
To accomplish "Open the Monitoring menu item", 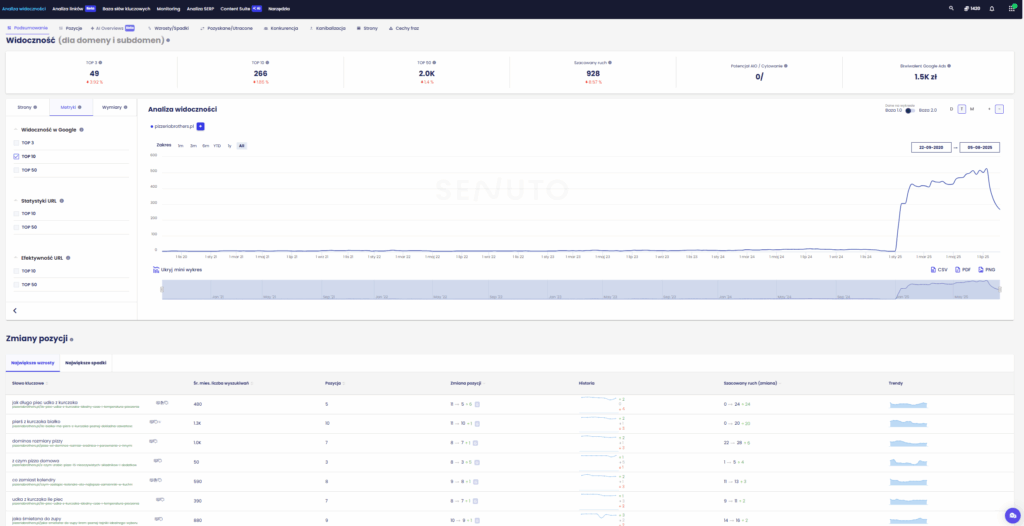I will (x=168, y=8).
